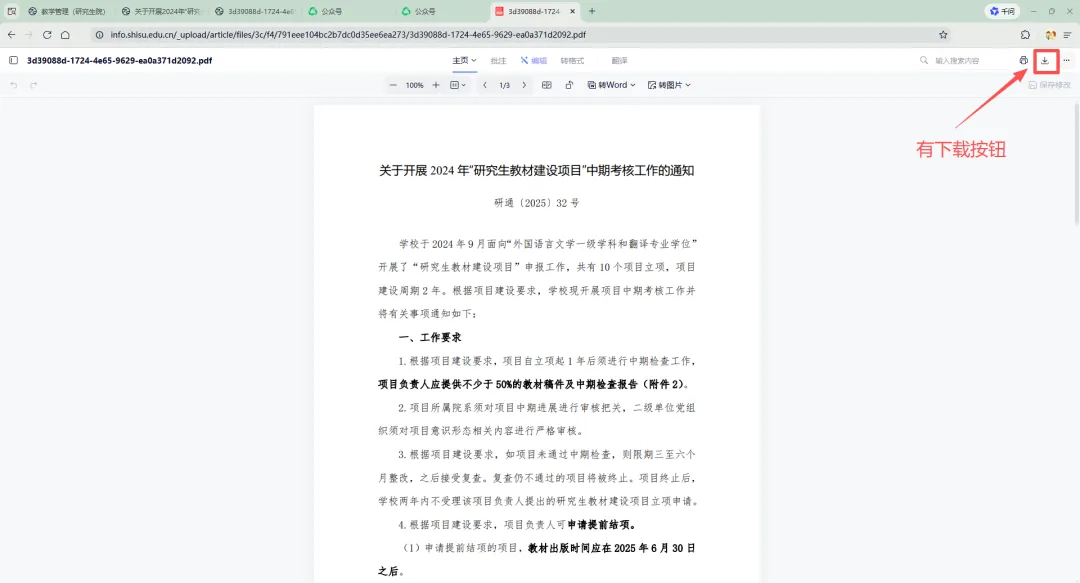This screenshot has height=583, width=1080.
Task: Go to browser home page
Action: pos(65,34)
